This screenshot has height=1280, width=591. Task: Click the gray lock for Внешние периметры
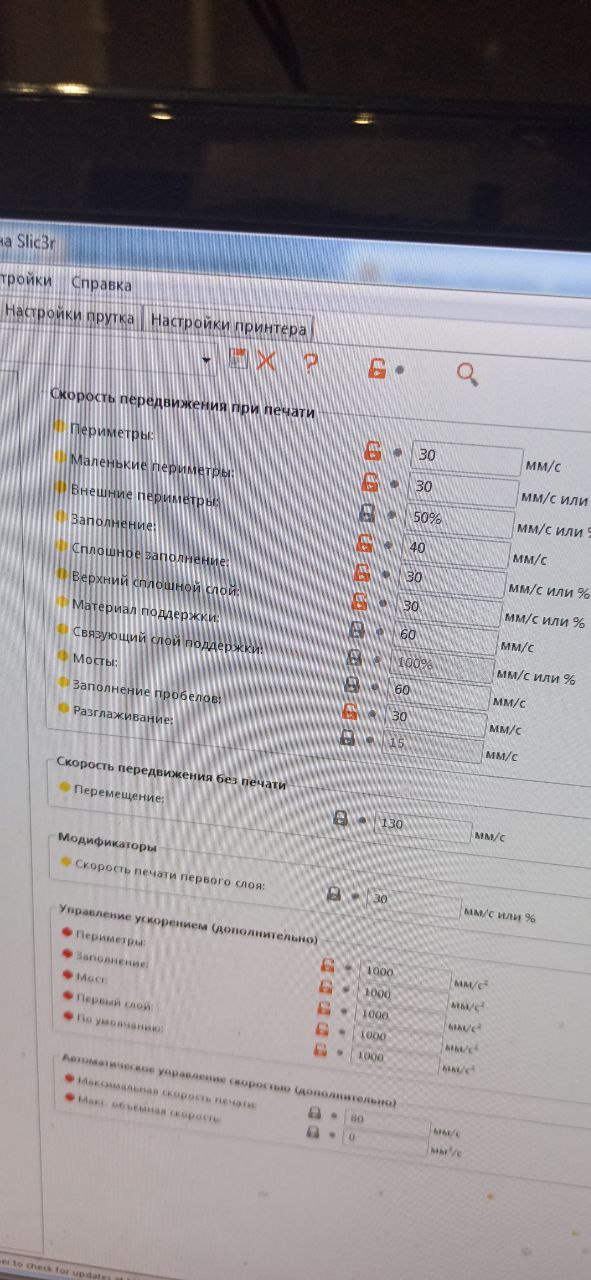pos(366,513)
